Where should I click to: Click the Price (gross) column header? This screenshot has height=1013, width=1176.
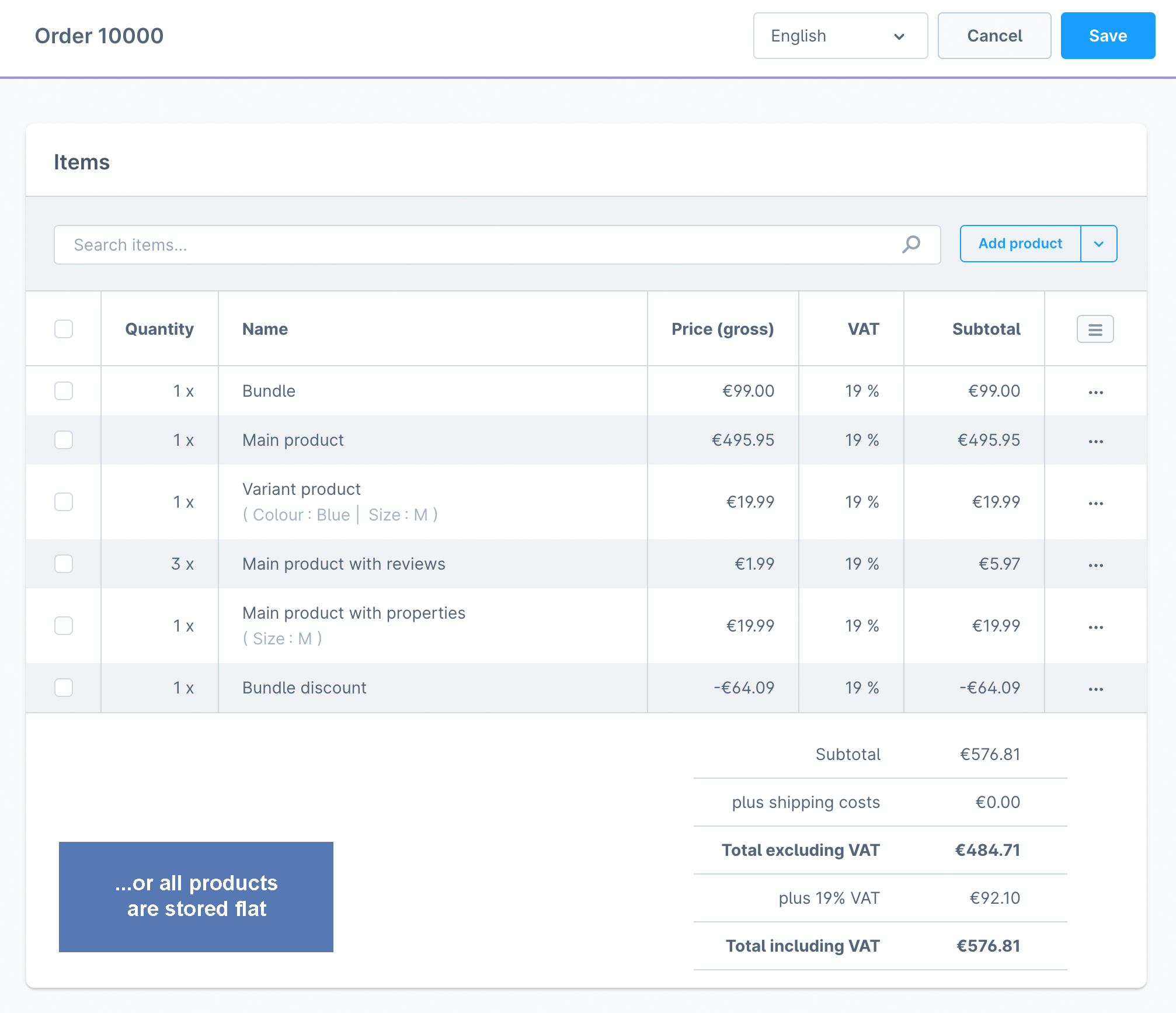click(x=723, y=329)
